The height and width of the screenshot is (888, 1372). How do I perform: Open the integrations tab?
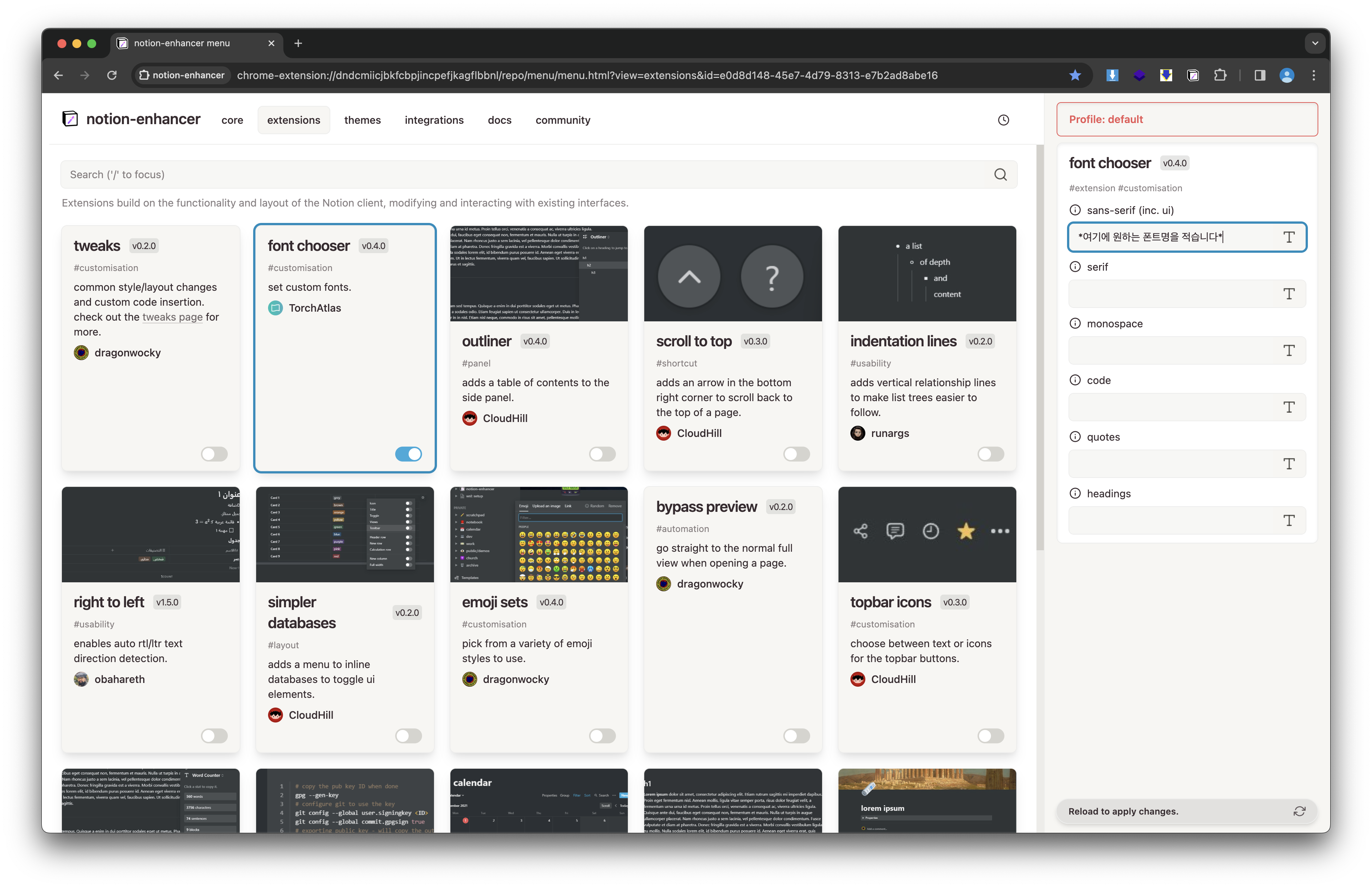(434, 120)
